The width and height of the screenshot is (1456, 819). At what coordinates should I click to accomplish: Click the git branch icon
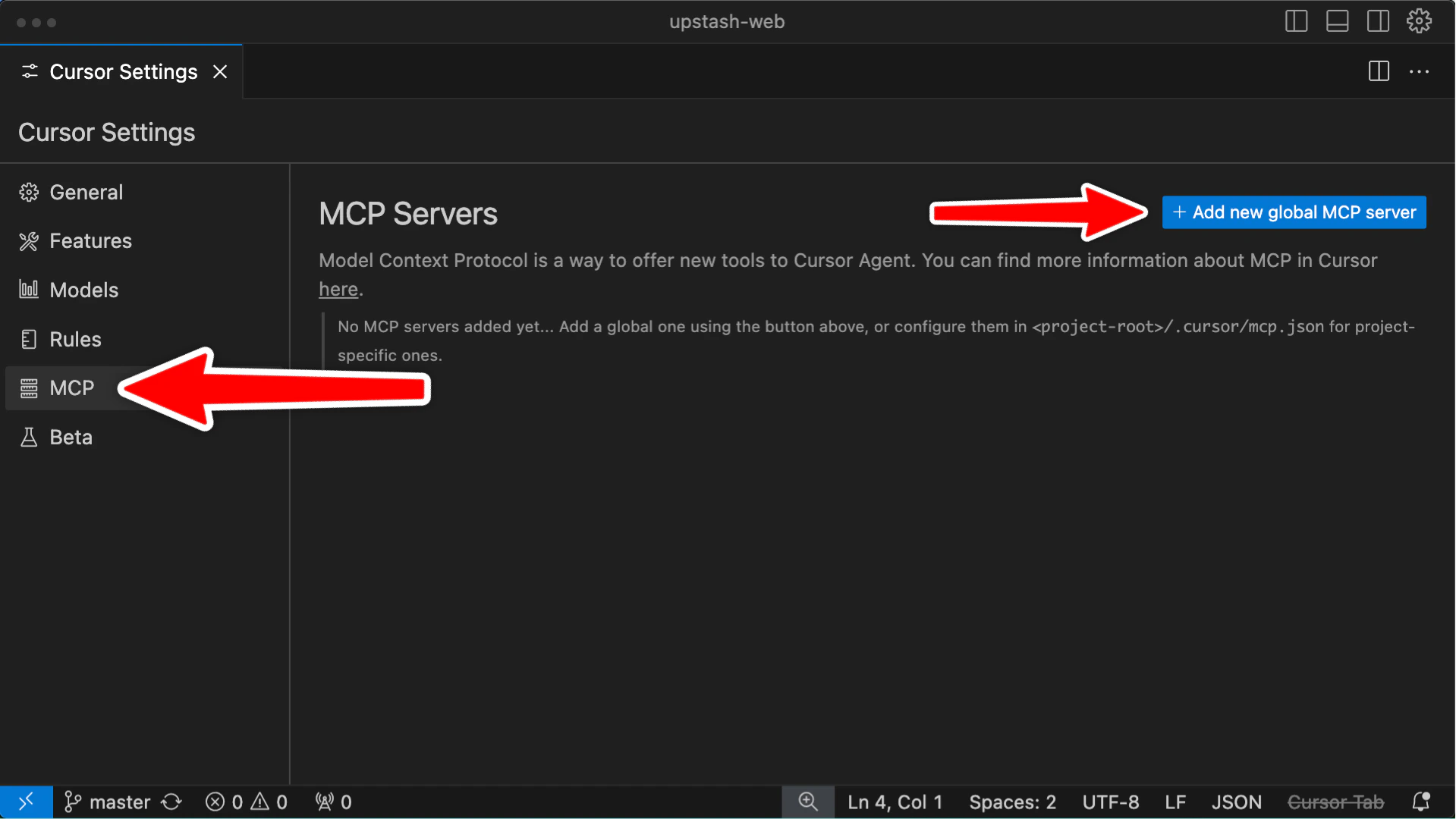(73, 802)
